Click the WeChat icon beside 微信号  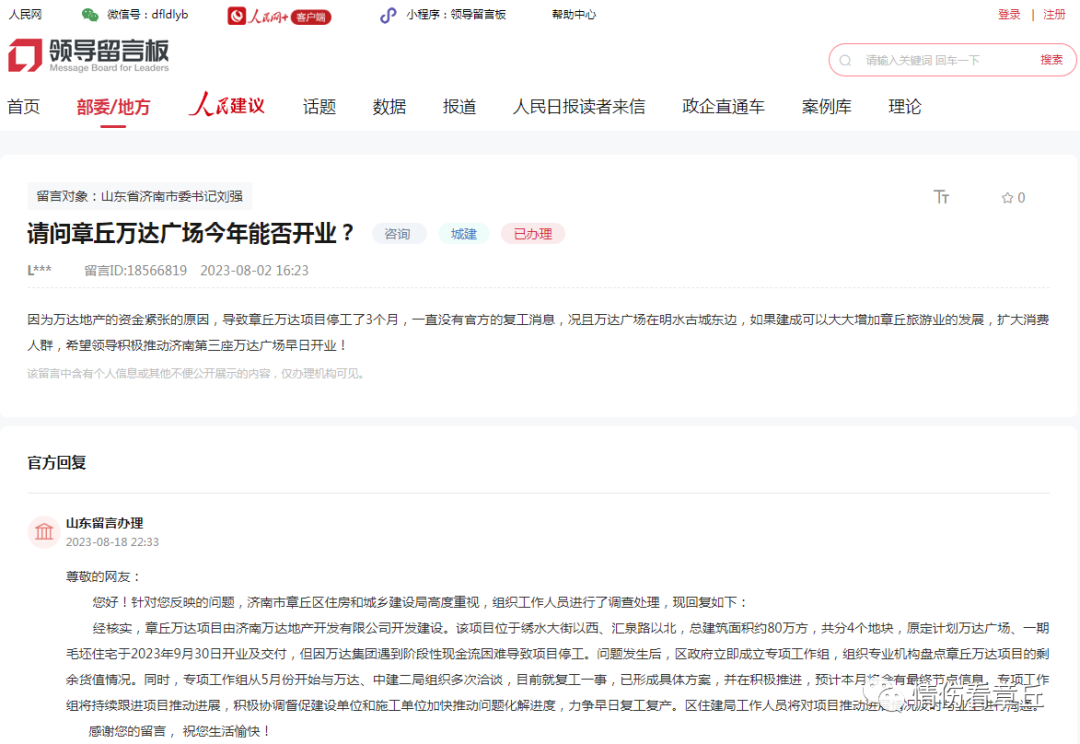point(90,14)
